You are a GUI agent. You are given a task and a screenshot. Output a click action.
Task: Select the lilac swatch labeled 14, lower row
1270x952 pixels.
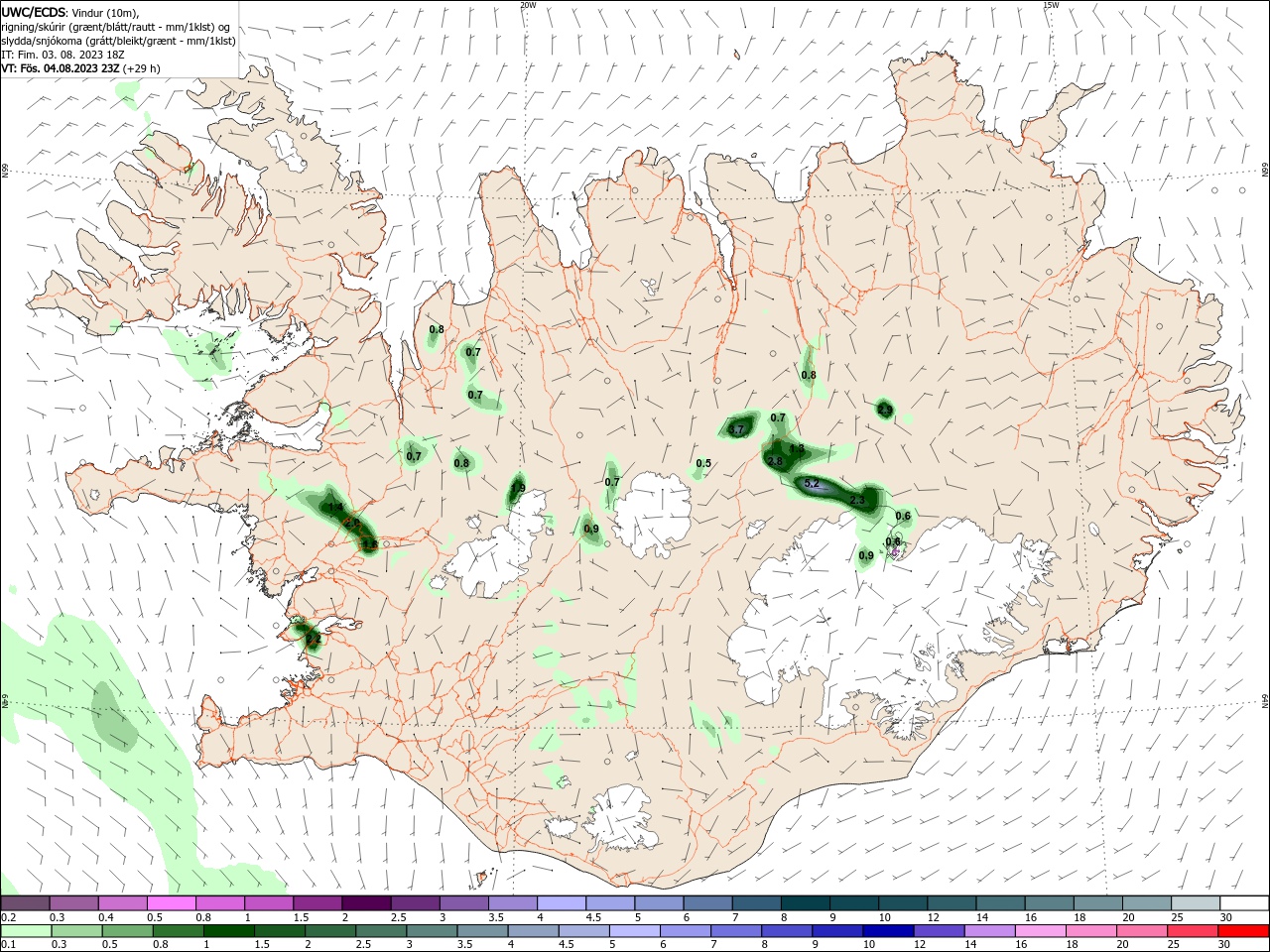[x=989, y=931]
